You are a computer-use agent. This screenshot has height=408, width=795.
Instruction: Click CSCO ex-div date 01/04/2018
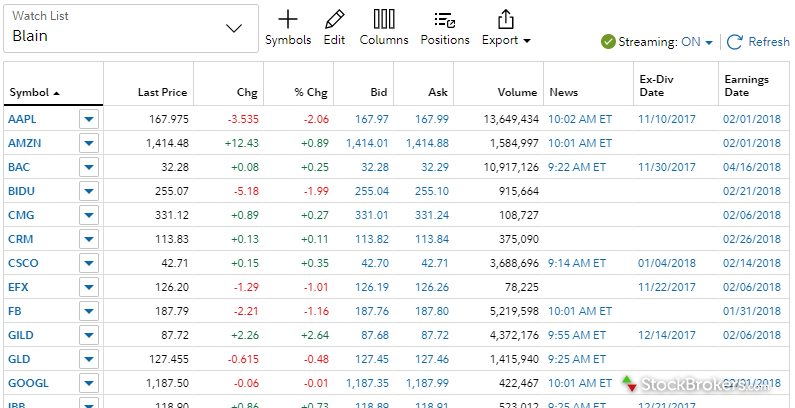point(667,264)
